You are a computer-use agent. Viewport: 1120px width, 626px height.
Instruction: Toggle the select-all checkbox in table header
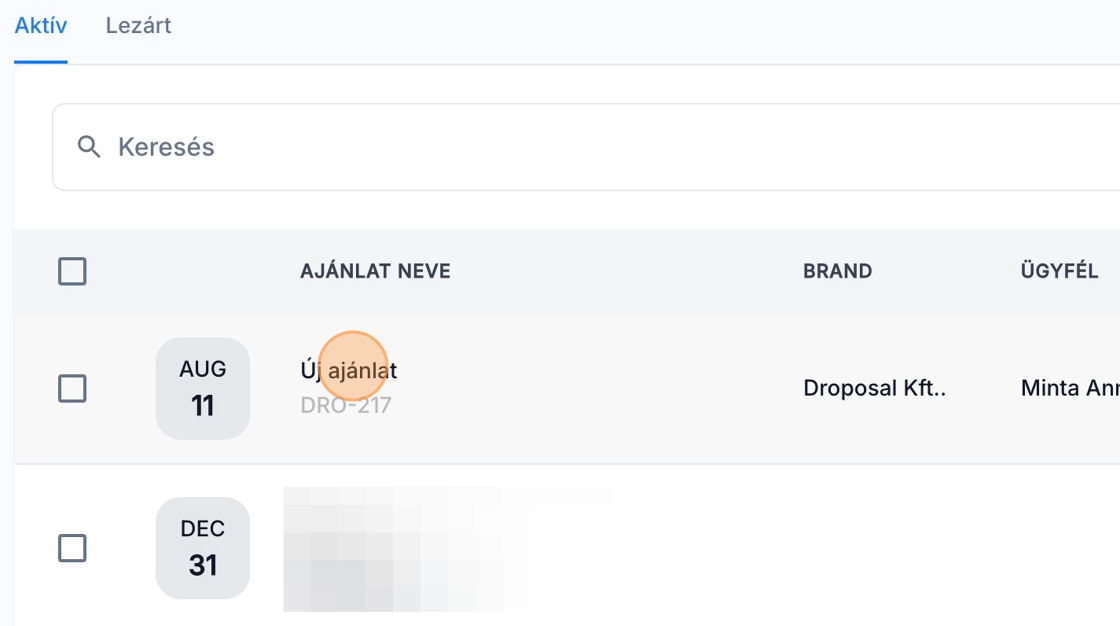tap(72, 271)
